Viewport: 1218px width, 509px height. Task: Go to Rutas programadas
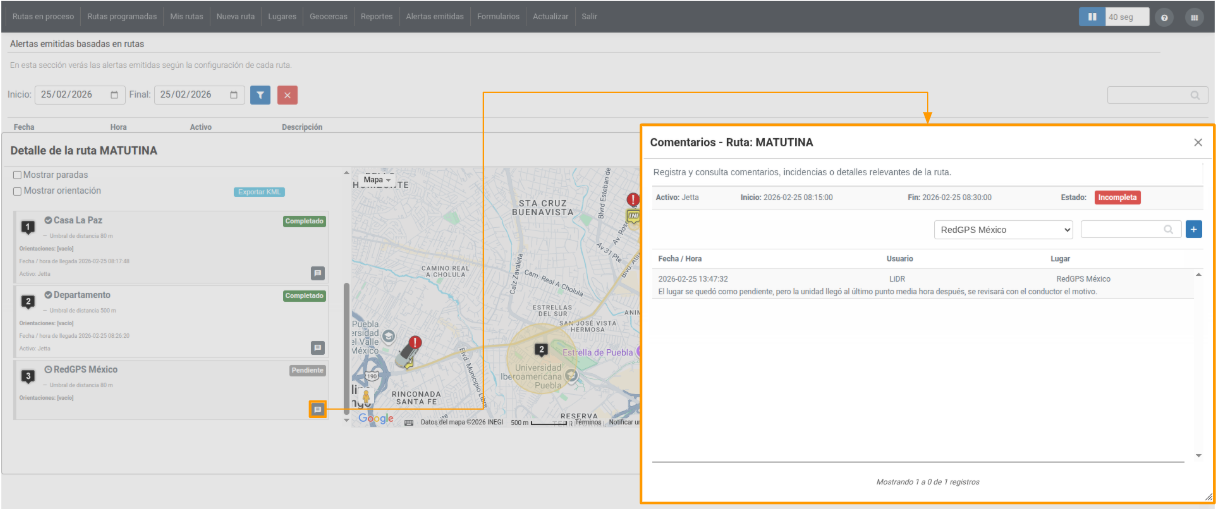(122, 17)
